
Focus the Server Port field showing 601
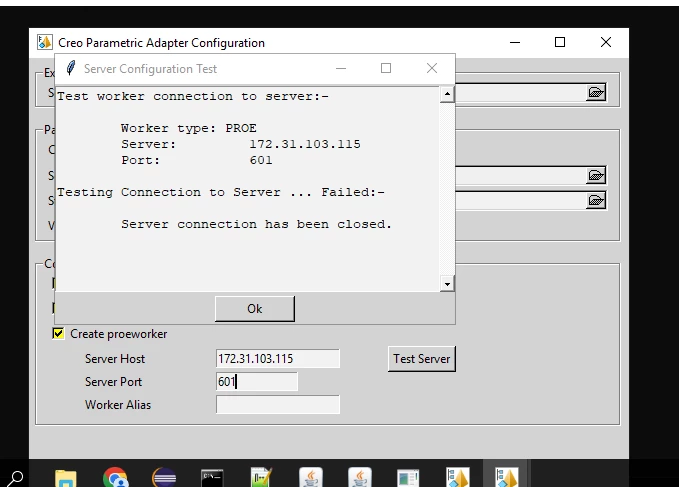point(257,381)
